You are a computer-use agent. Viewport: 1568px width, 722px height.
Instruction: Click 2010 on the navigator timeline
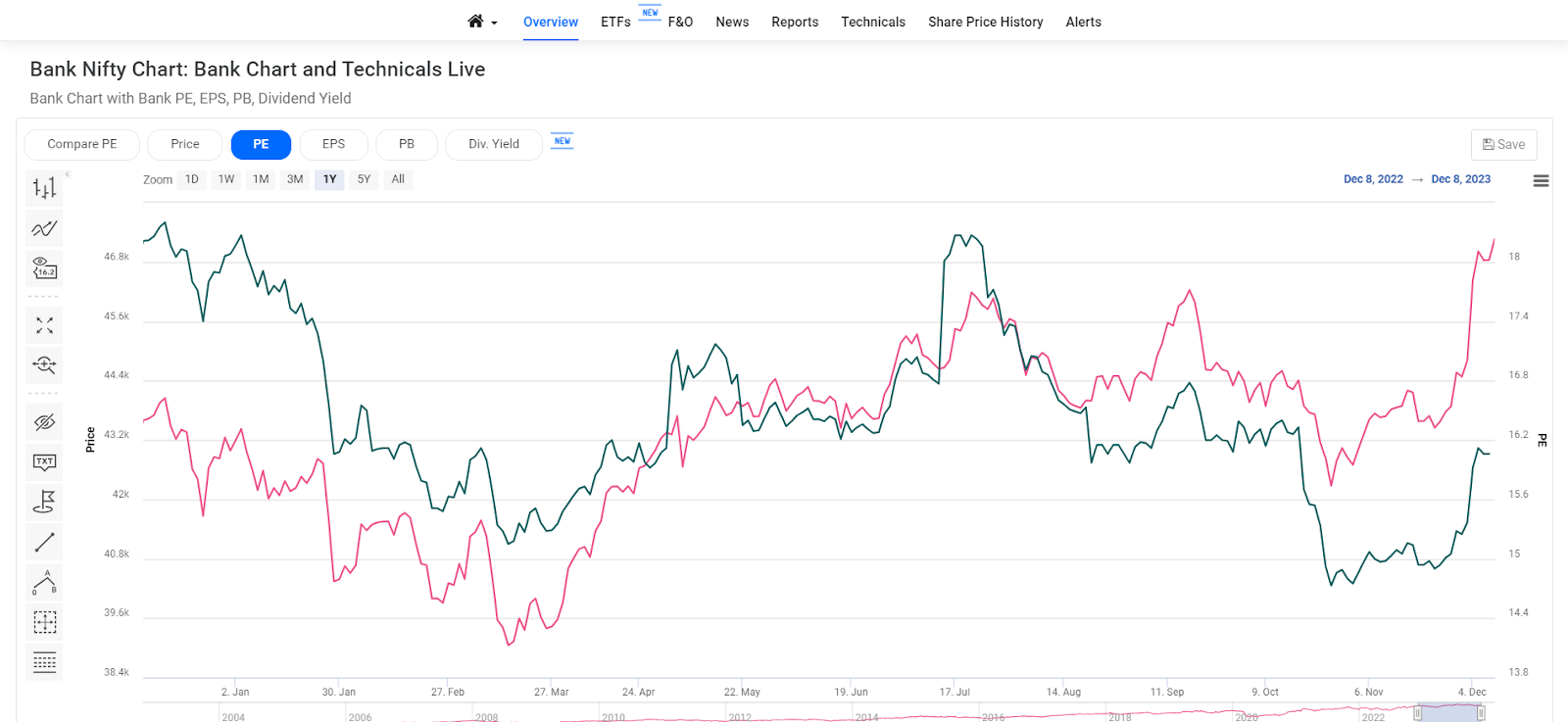(x=613, y=717)
